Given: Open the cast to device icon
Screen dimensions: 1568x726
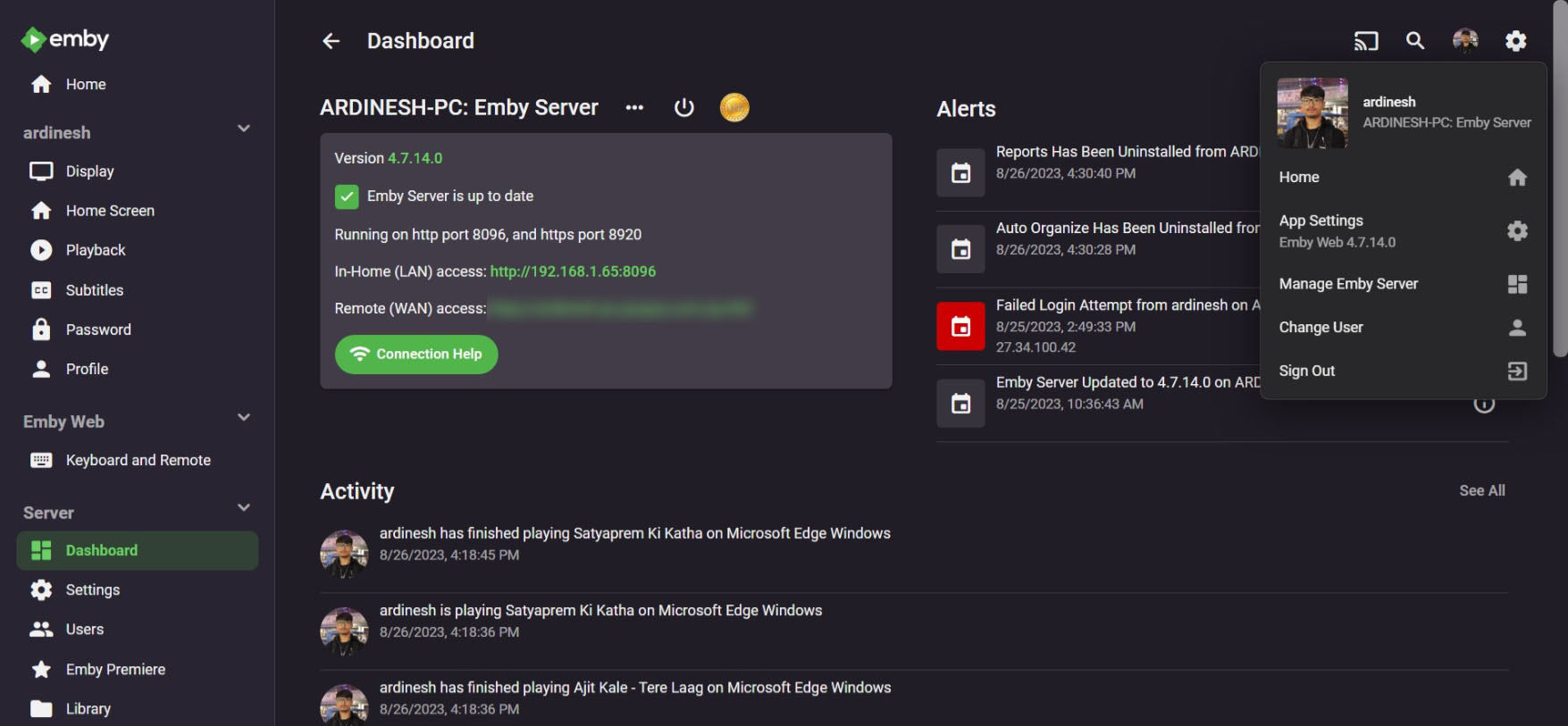Looking at the screenshot, I should point(1365,41).
